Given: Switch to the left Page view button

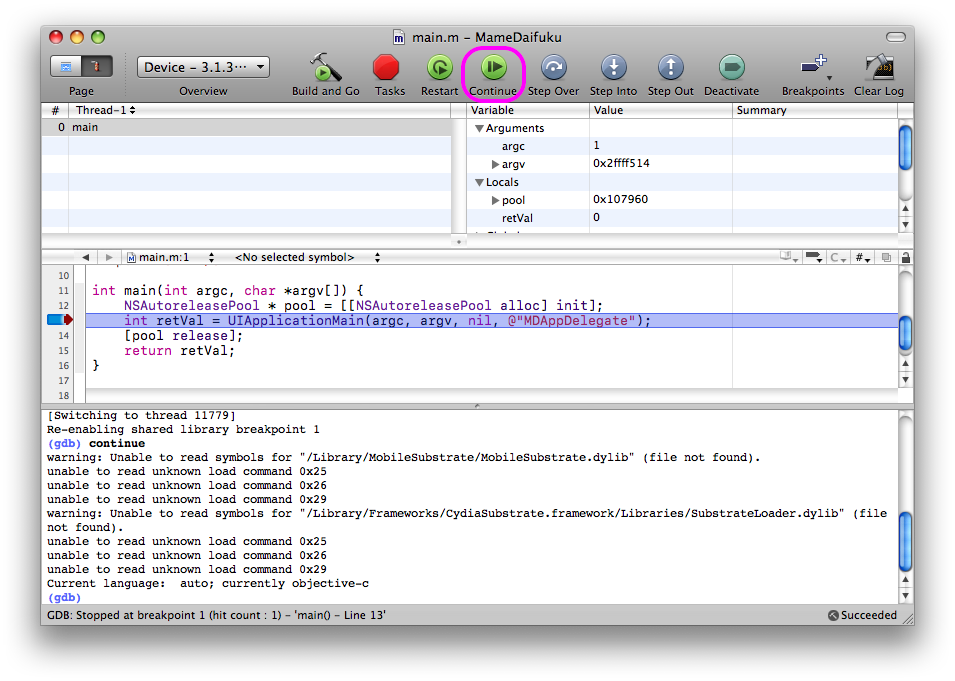Looking at the screenshot, I should point(67,67).
